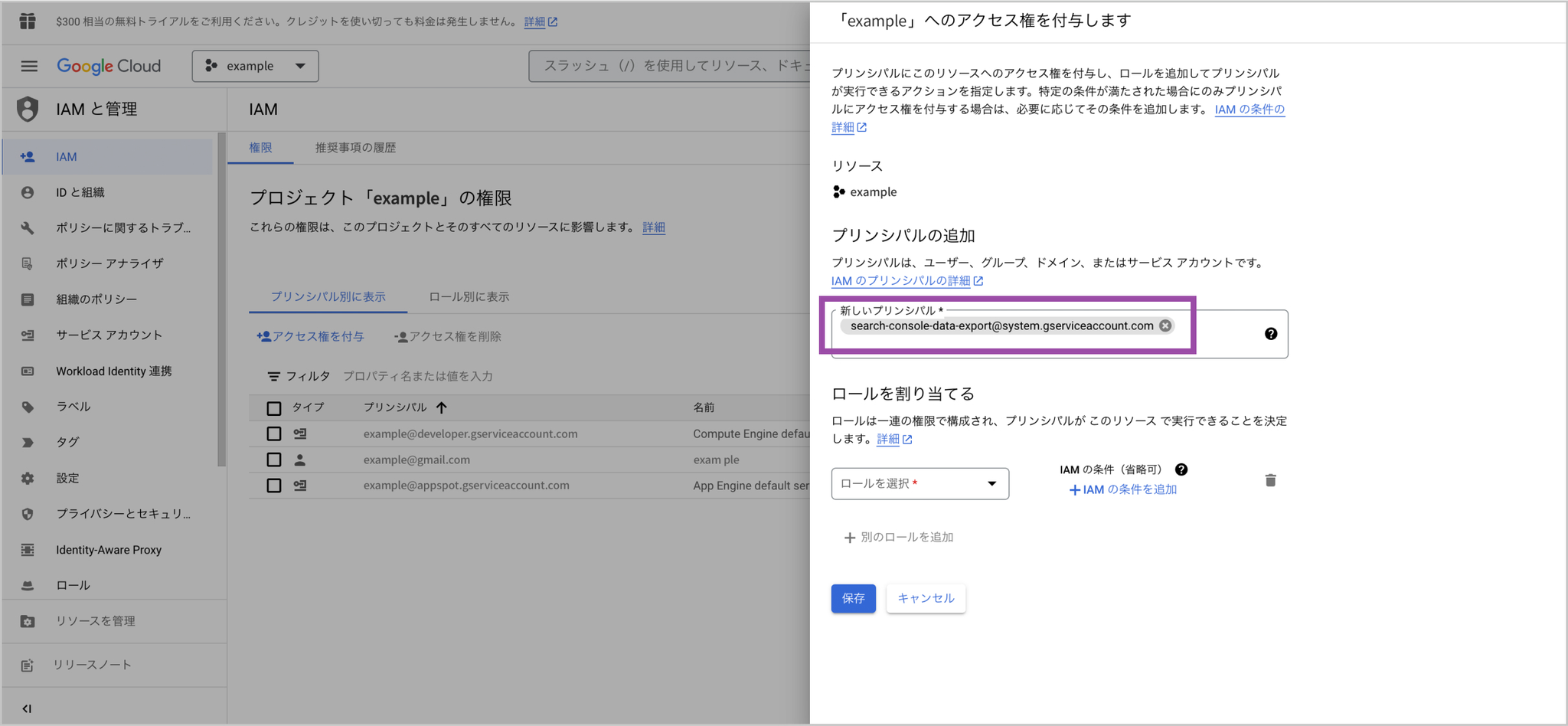This screenshot has width=1568, height=726.
Task: Open the 詳細 link in the trial banner
Action: (x=541, y=21)
